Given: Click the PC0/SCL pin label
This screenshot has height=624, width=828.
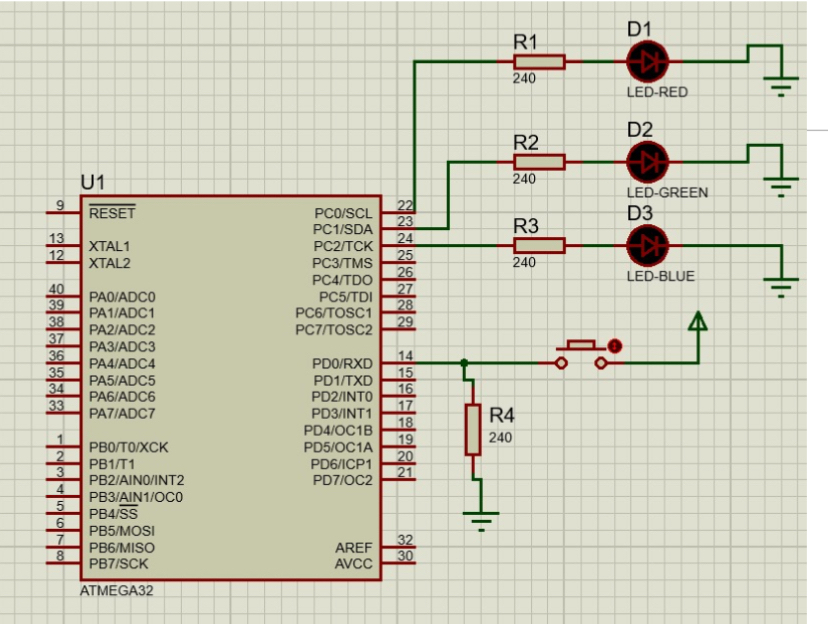Looking at the screenshot, I should point(343,213).
